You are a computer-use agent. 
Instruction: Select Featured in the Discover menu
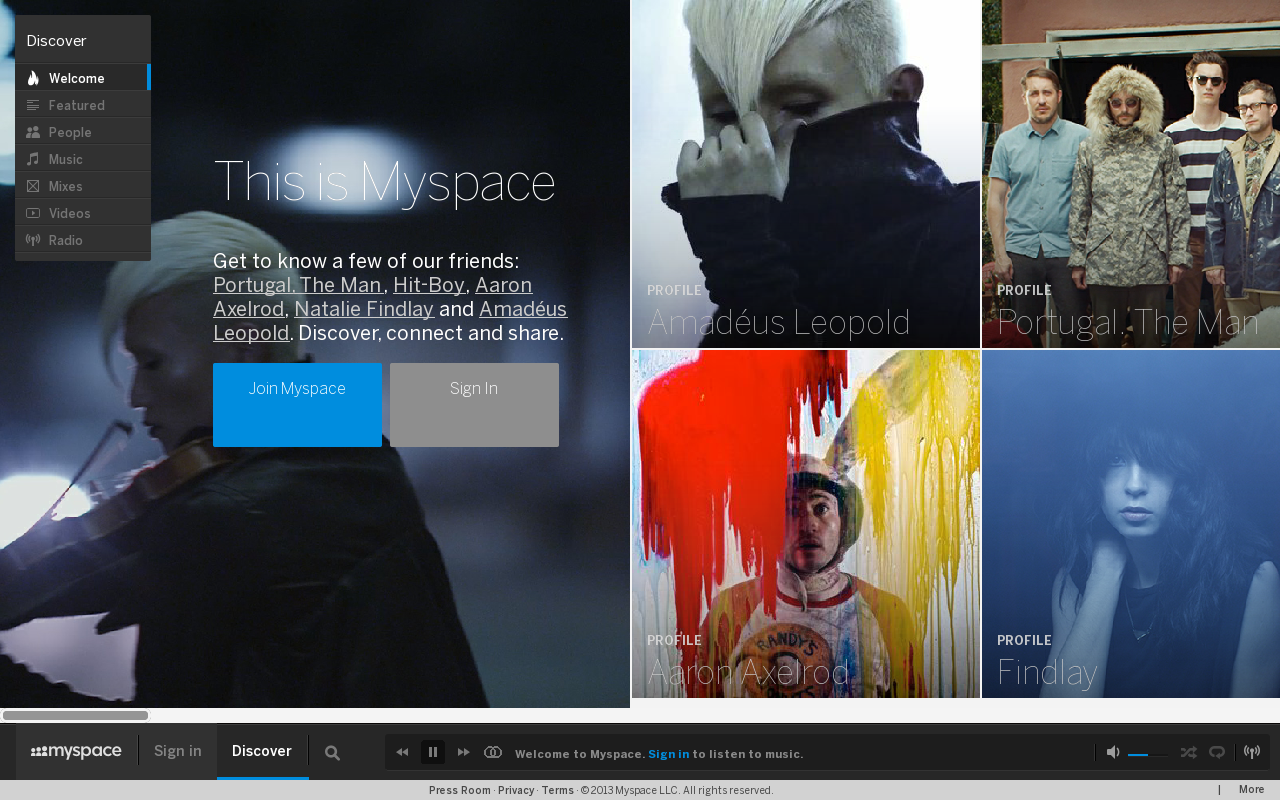(x=83, y=105)
